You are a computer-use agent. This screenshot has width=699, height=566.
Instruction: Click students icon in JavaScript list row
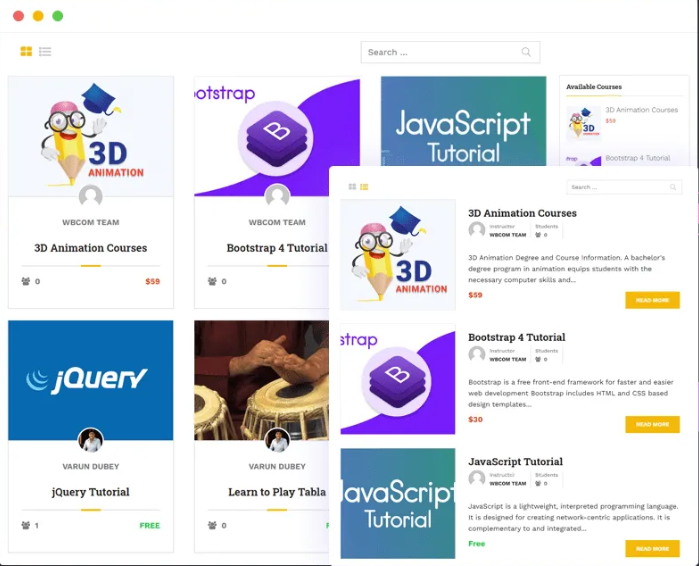coord(538,484)
